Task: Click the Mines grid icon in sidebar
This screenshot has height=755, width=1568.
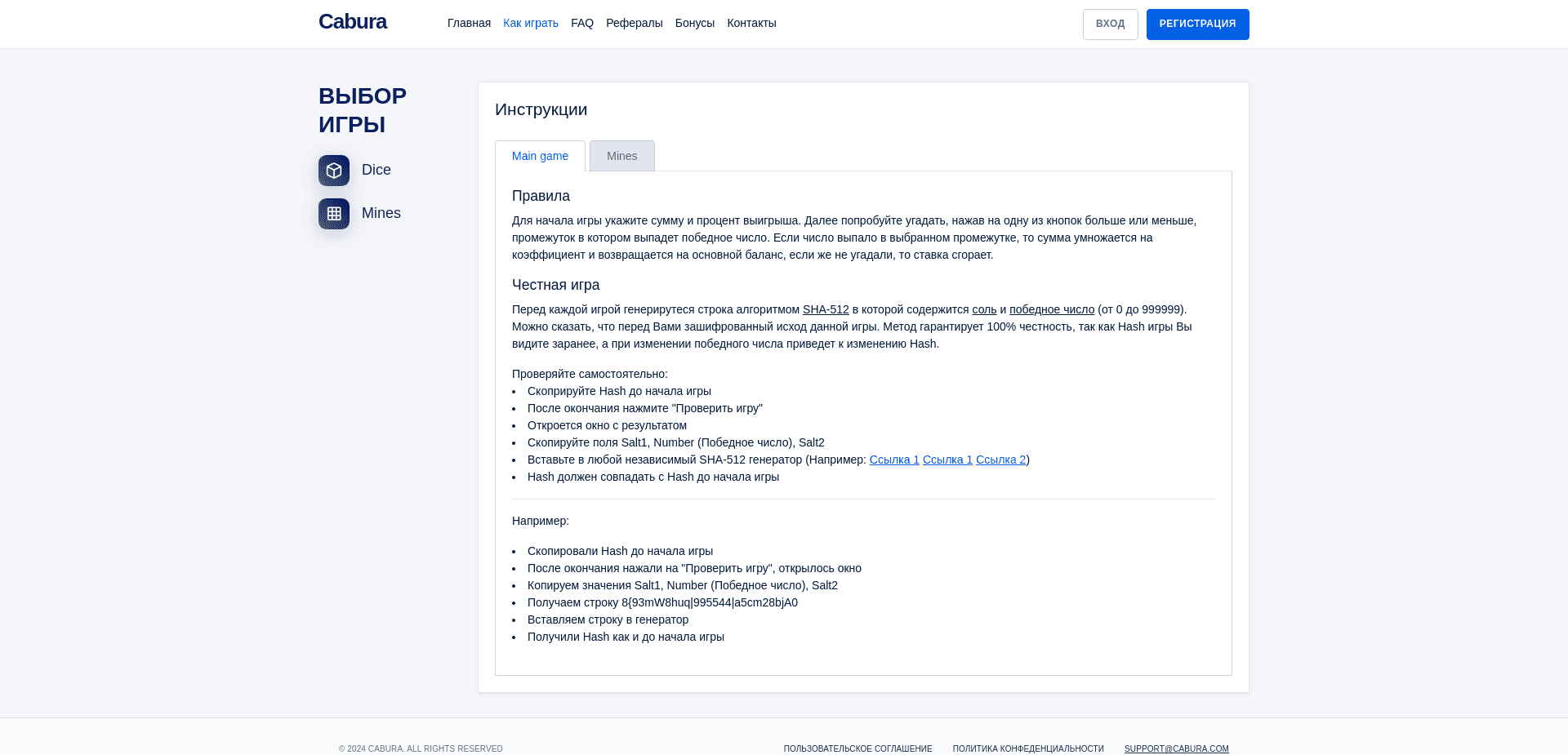Action: (x=334, y=214)
